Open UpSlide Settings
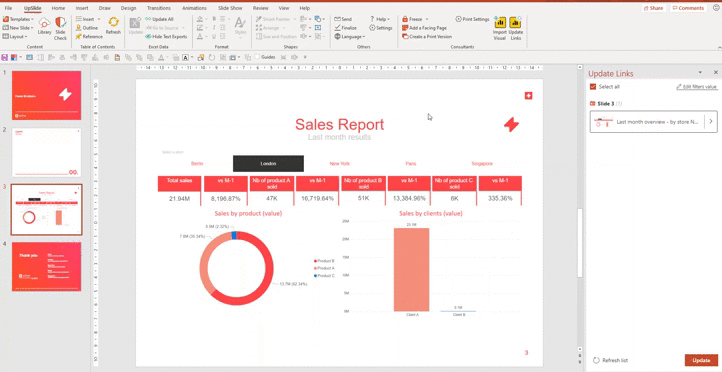This screenshot has height=372, width=722. pos(381,28)
